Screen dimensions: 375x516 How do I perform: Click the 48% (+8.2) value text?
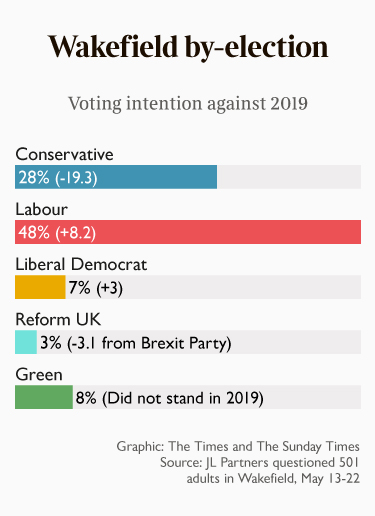57,232
